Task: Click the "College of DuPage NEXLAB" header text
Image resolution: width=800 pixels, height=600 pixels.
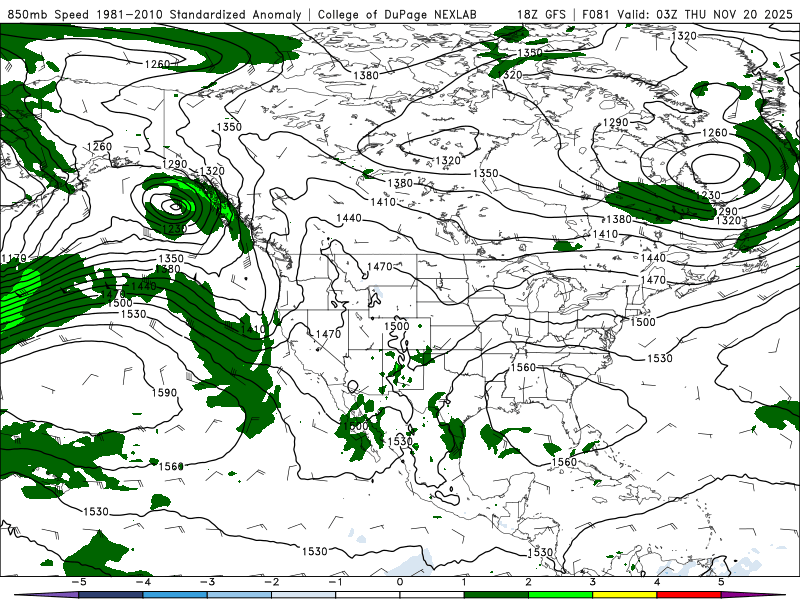Action: click(397, 14)
